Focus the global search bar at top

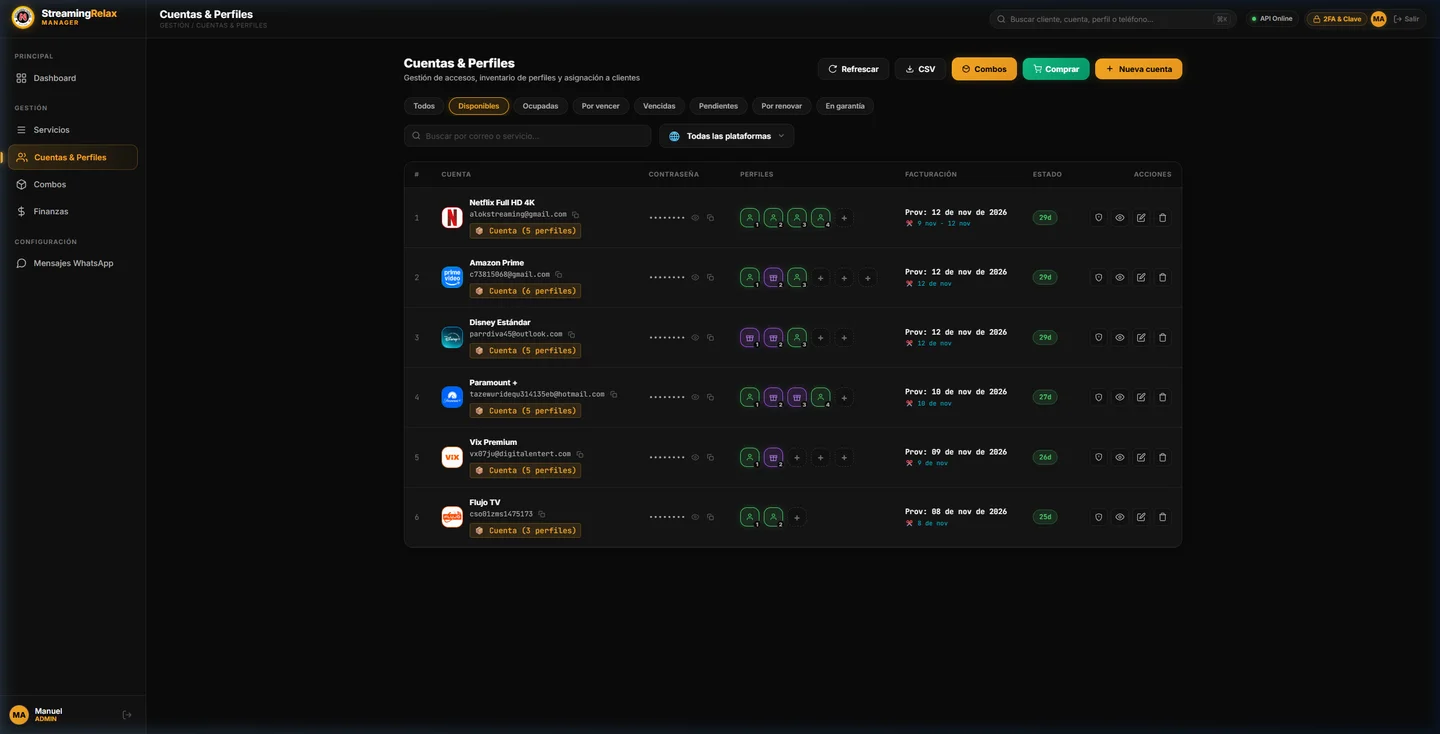(x=1112, y=19)
